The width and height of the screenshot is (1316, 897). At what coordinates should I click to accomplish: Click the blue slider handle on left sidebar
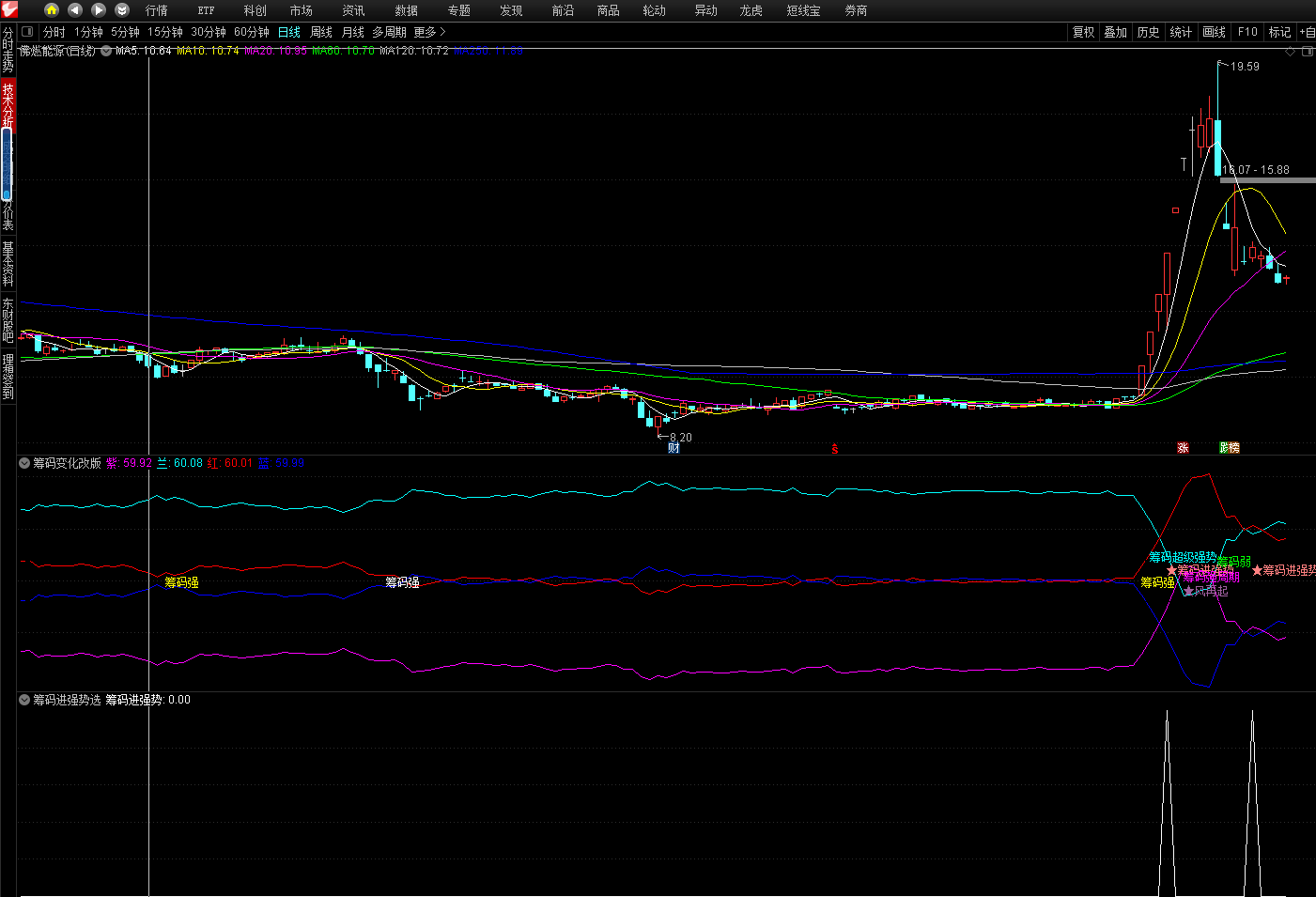7,163
